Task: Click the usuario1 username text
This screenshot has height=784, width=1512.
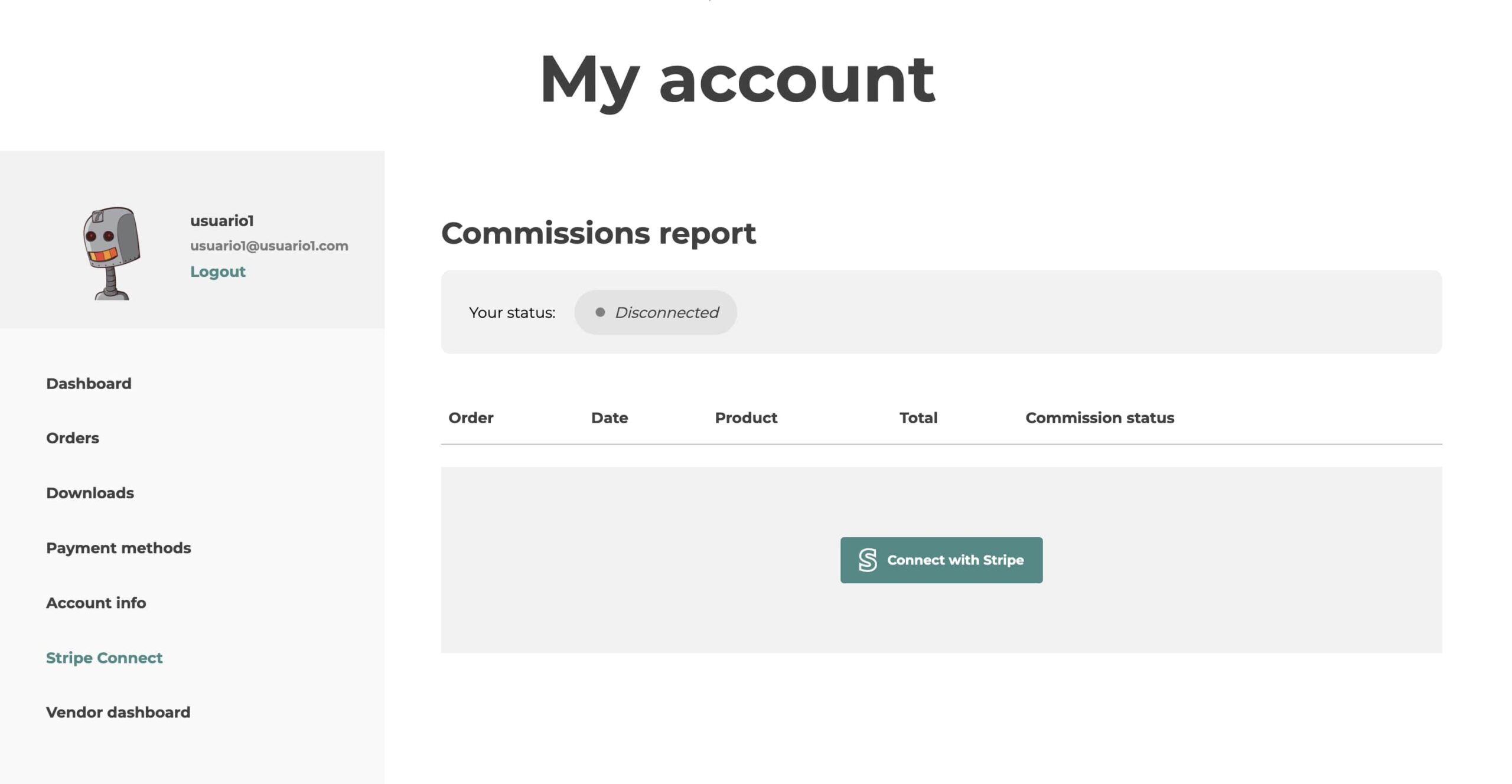Action: [221, 221]
